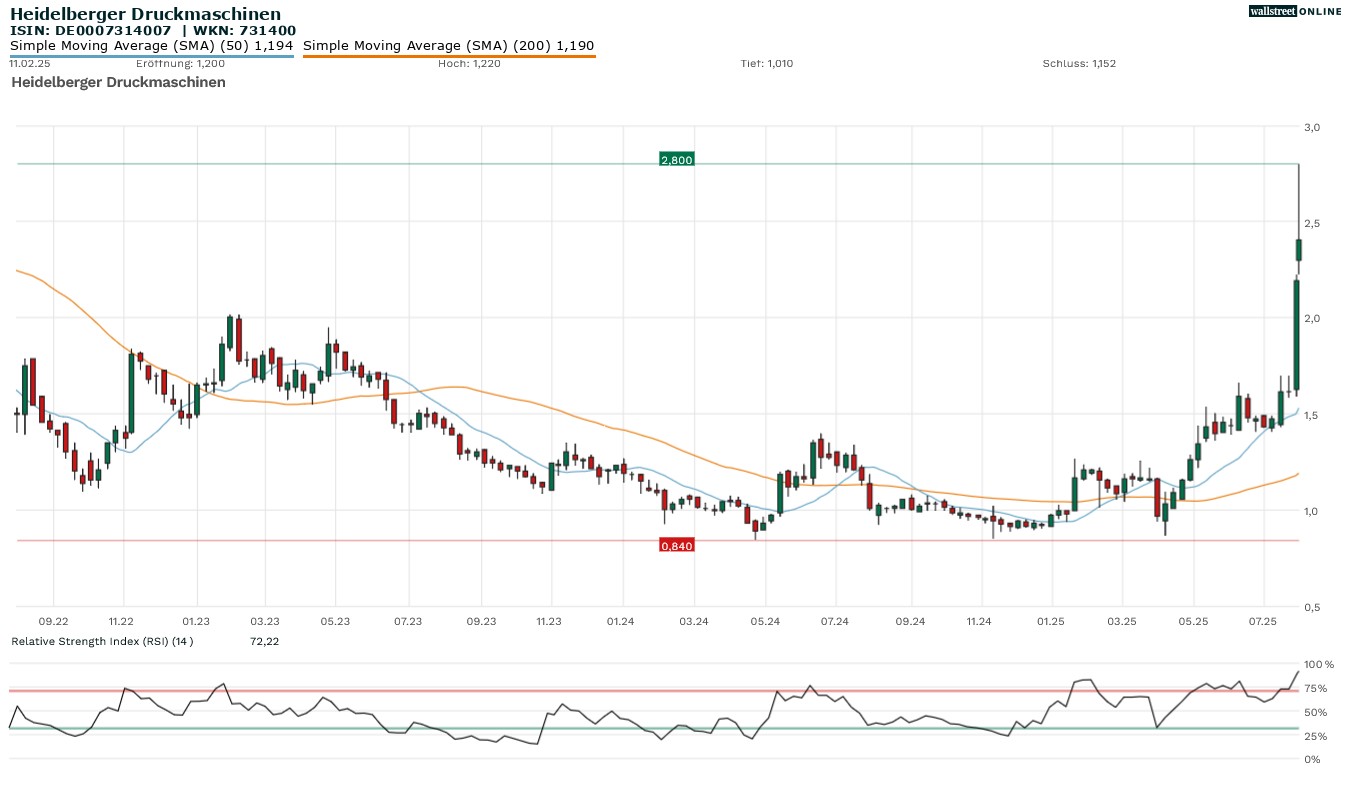Viewport: 1349px width, 786px height.
Task: Click the orange SMA 200 color line in legend
Action: pos(449,56)
